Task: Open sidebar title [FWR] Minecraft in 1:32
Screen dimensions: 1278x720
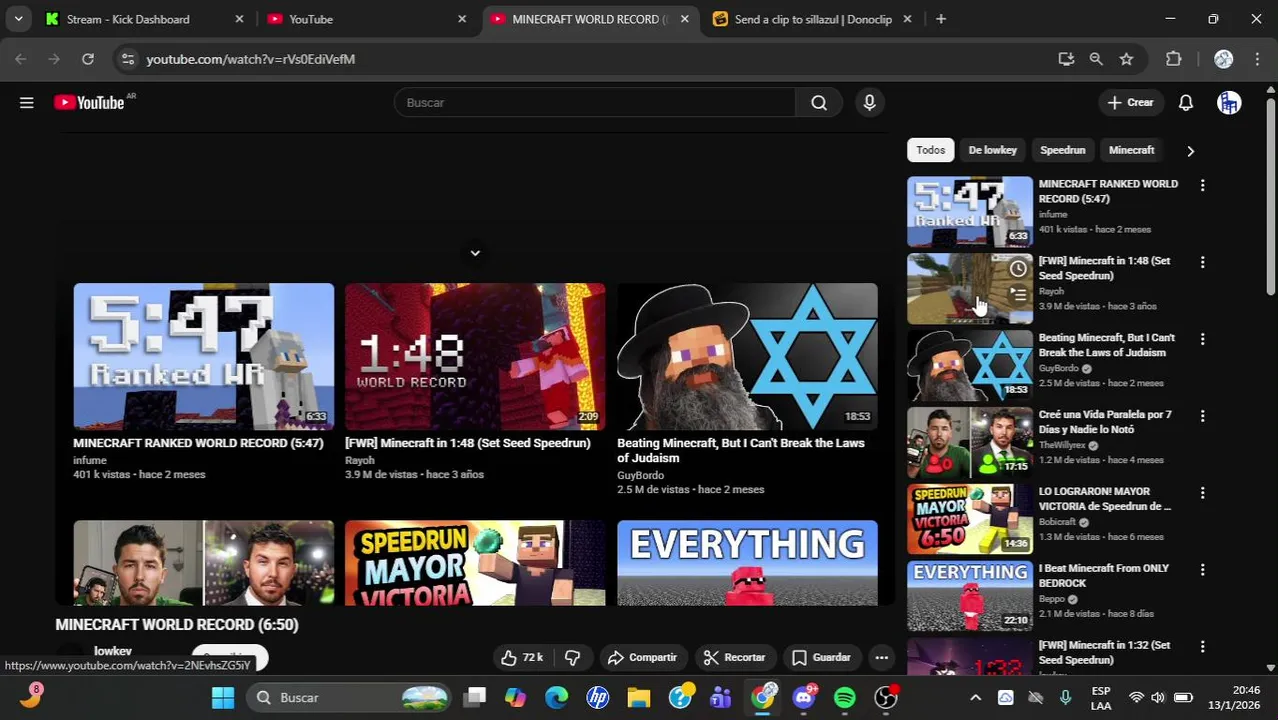Action: [x=1104, y=653]
